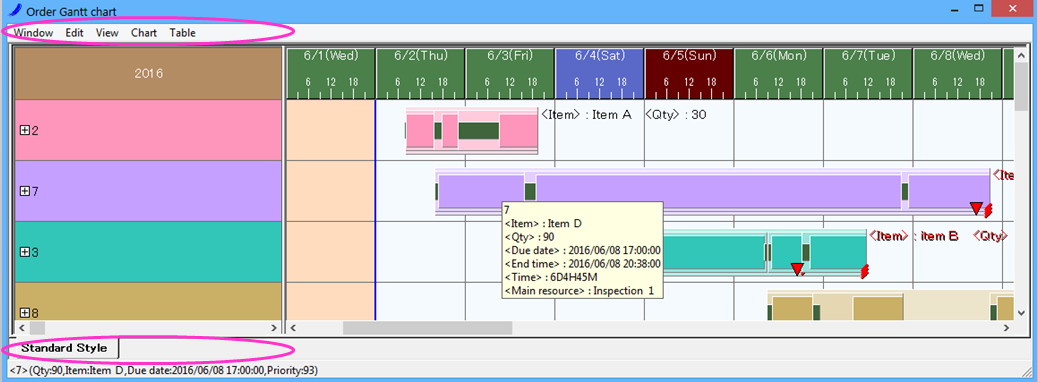Viewport: 1038px width, 382px height.
Task: Click the red lightning late marker on order 7
Action: tap(988, 211)
